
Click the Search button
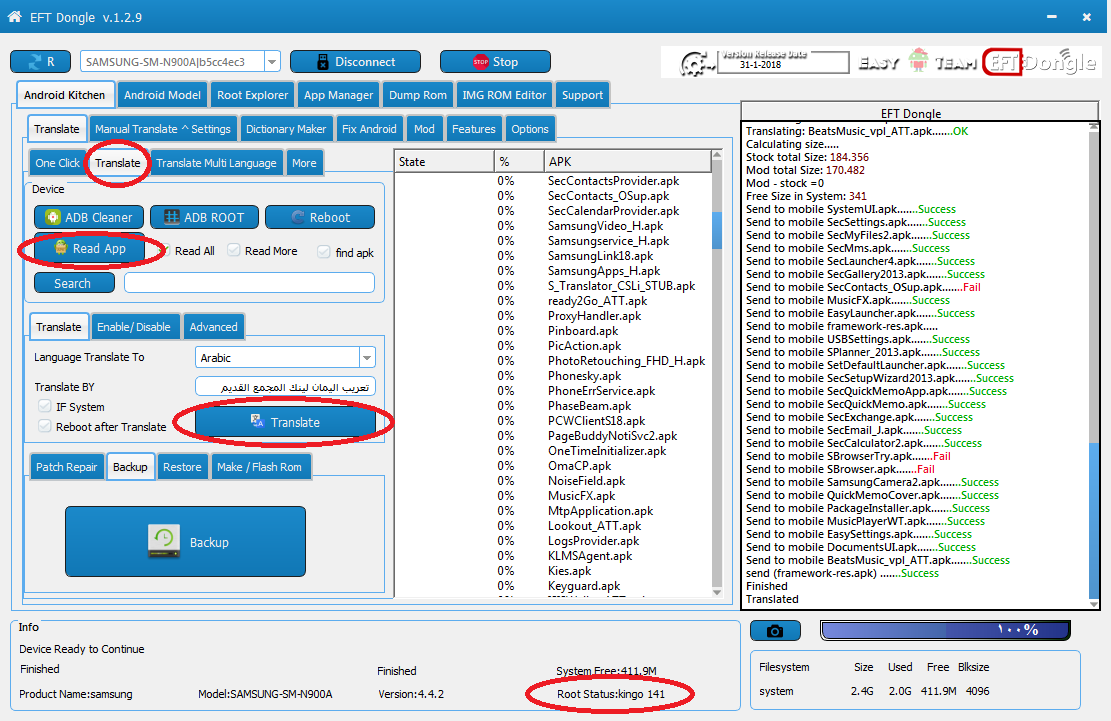[74, 283]
